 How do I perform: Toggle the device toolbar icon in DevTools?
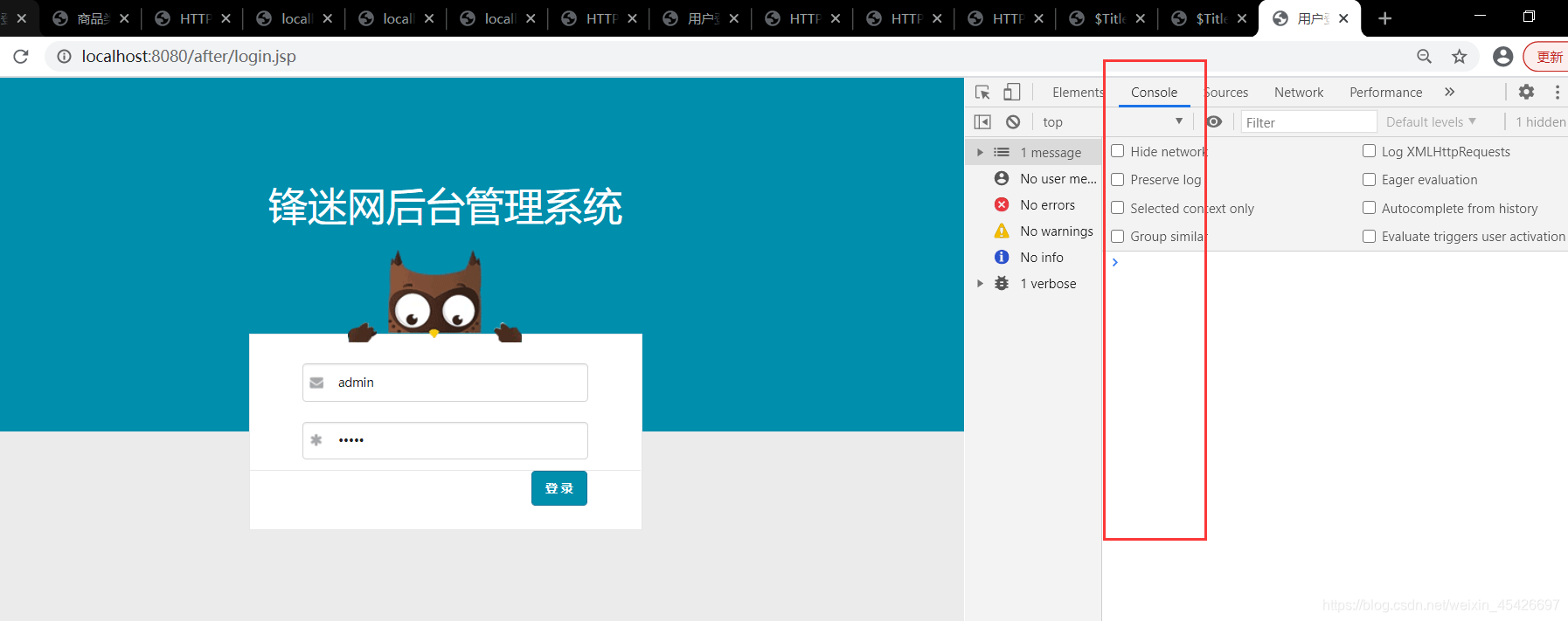point(1011,92)
